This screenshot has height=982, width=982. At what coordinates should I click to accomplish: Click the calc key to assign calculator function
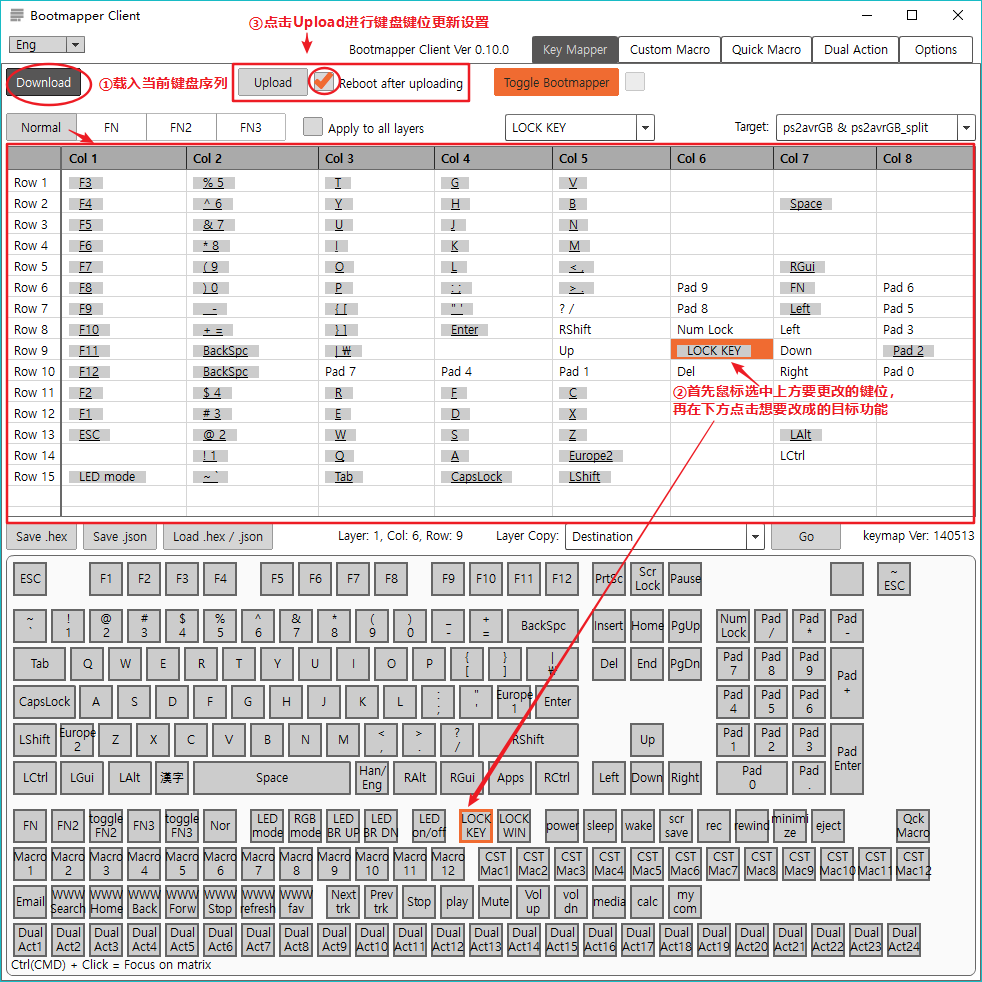[x=646, y=901]
